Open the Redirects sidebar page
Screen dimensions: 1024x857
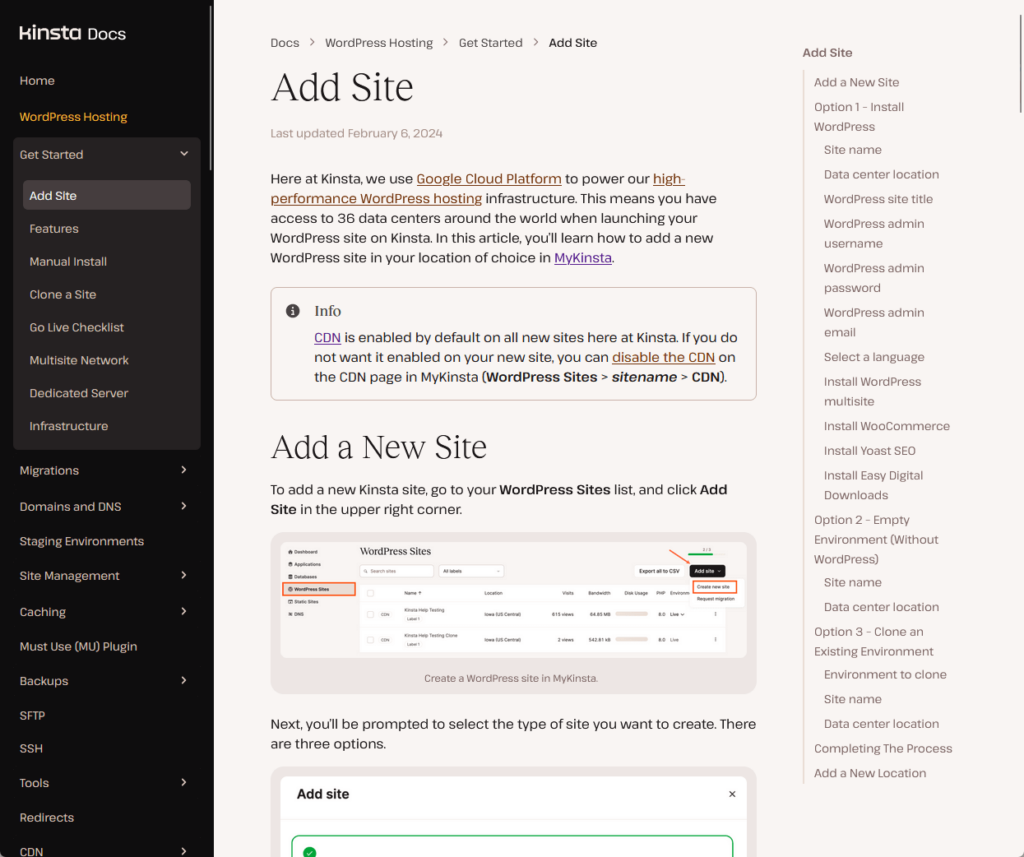click(x=47, y=818)
